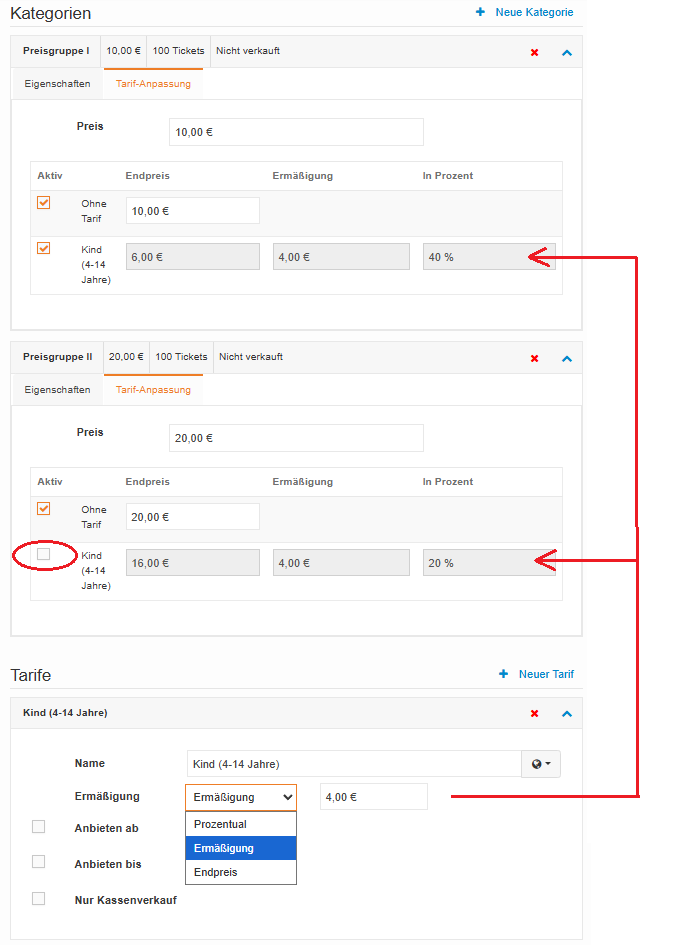Click the Preis field showing 20,00 €
This screenshot has height=945, width=684.
pyautogui.click(x=296, y=438)
